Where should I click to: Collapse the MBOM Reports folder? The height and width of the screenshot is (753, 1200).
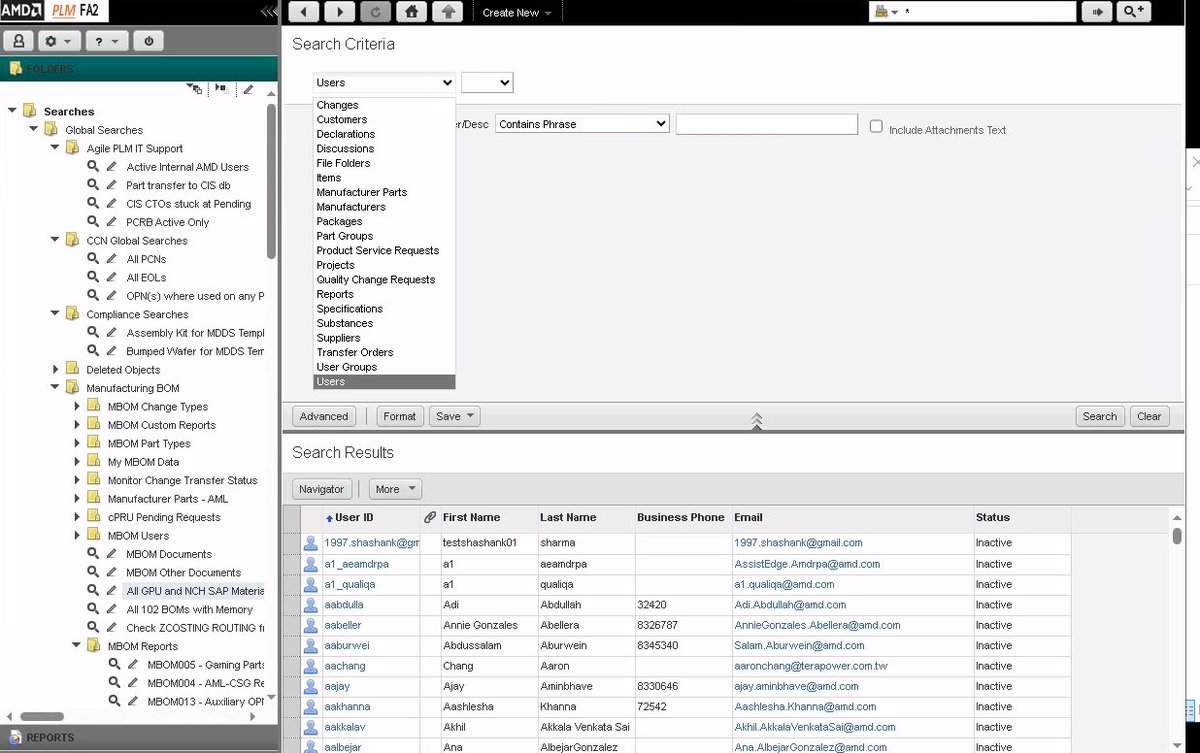[77, 646]
